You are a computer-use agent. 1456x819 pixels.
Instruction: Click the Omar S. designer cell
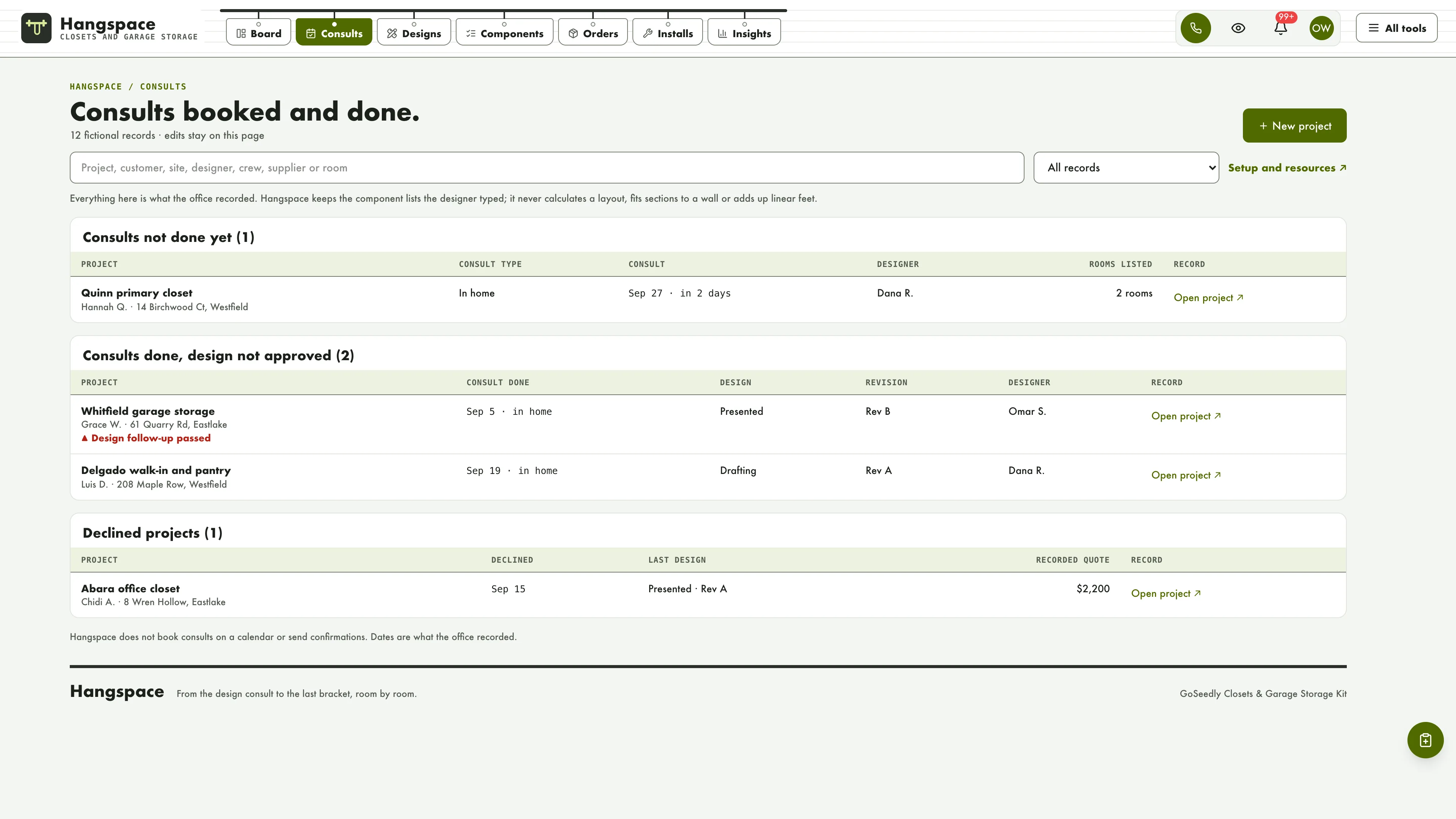coord(1027,411)
